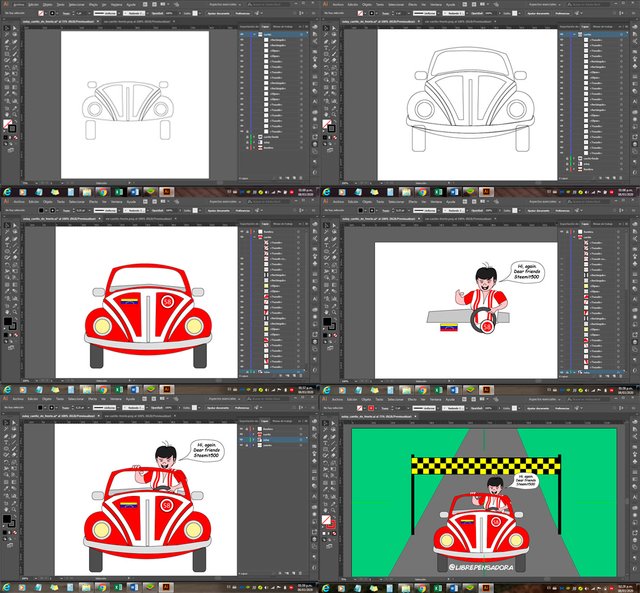640x593 pixels.
Task: Choose the Gradient tool in middle-right Illustrator window
Action: 334,284
